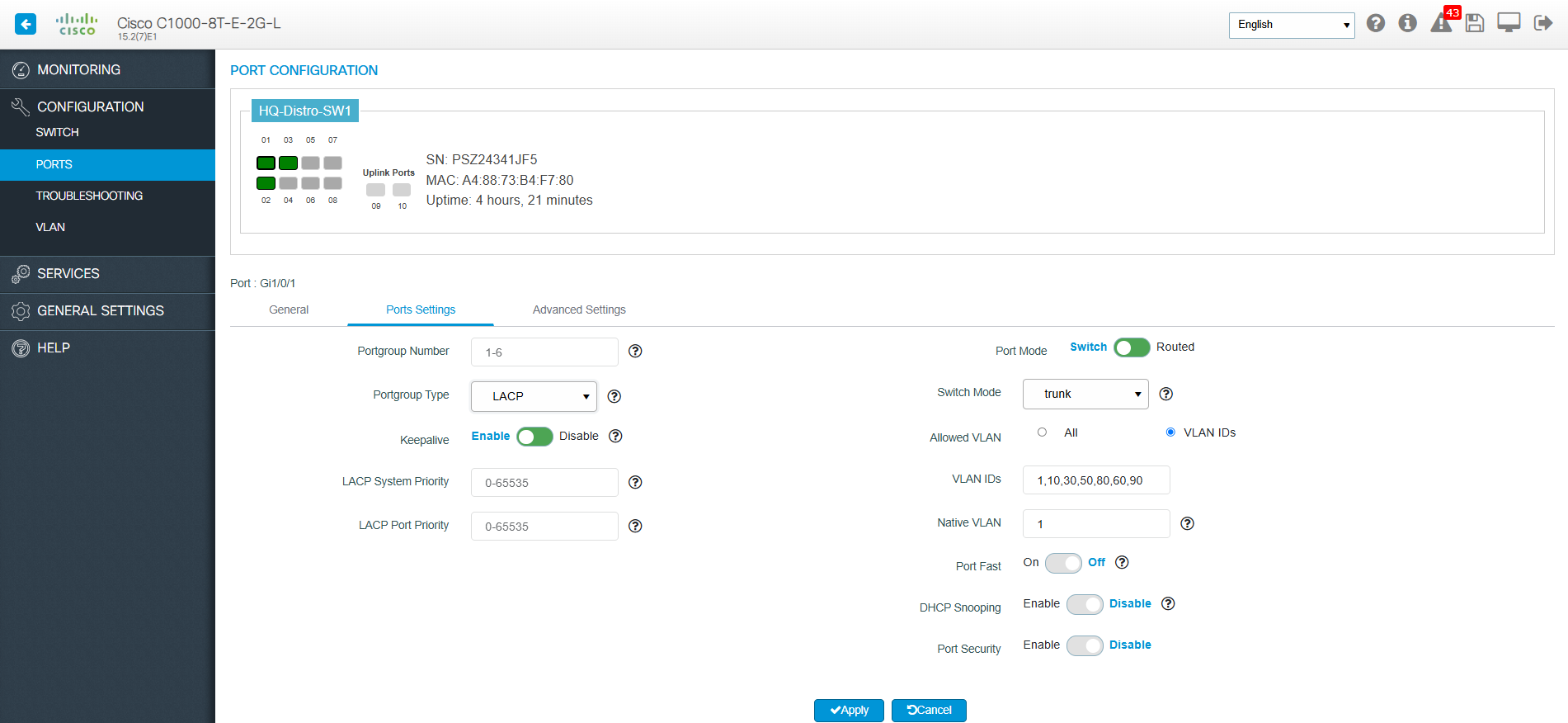The image size is (1568, 723).
Task: Open the help question mark icon in header
Action: [1376, 23]
